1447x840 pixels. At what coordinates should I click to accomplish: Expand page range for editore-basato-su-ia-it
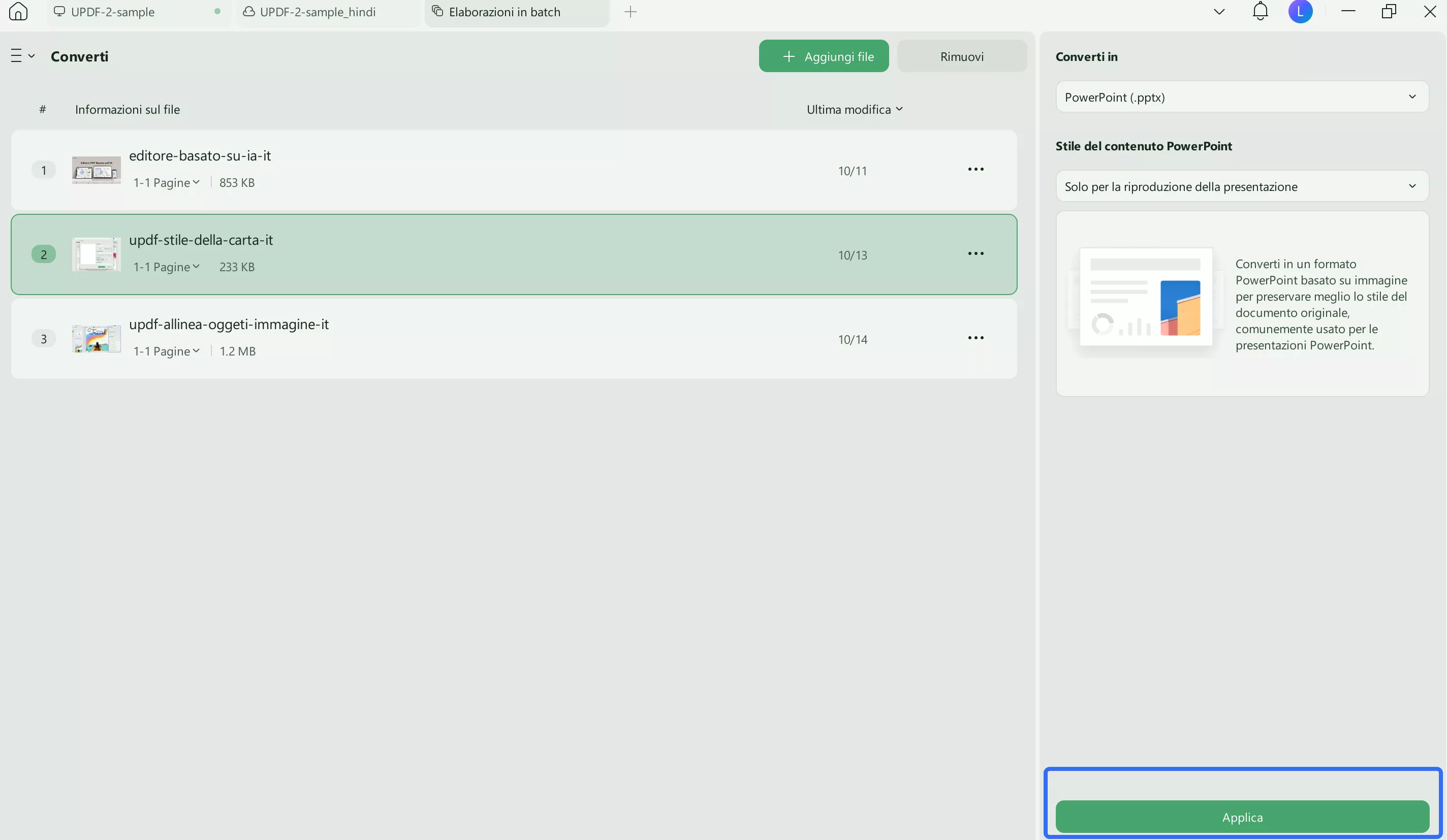[167, 182]
